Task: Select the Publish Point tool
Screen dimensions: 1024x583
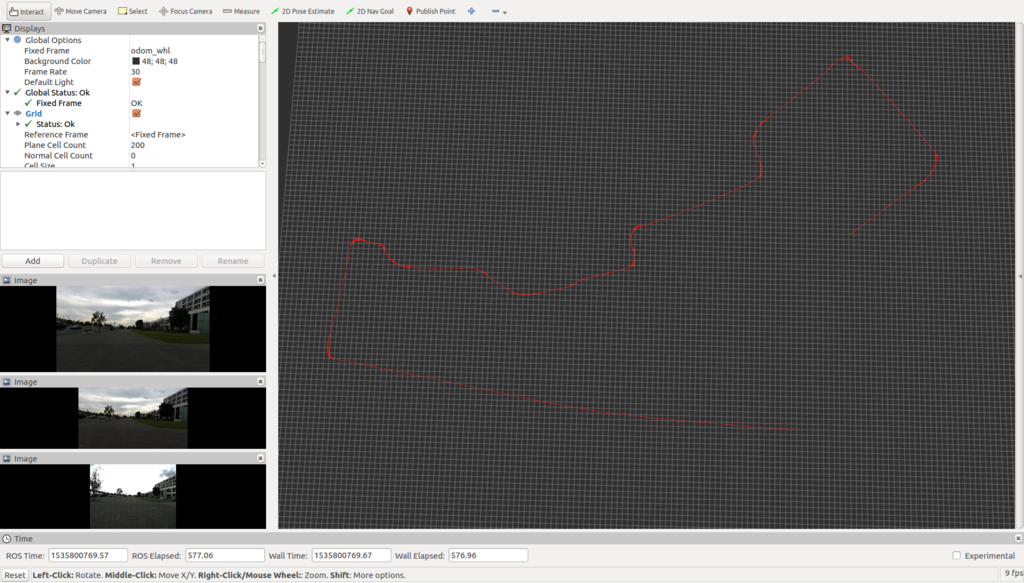Action: click(x=430, y=11)
